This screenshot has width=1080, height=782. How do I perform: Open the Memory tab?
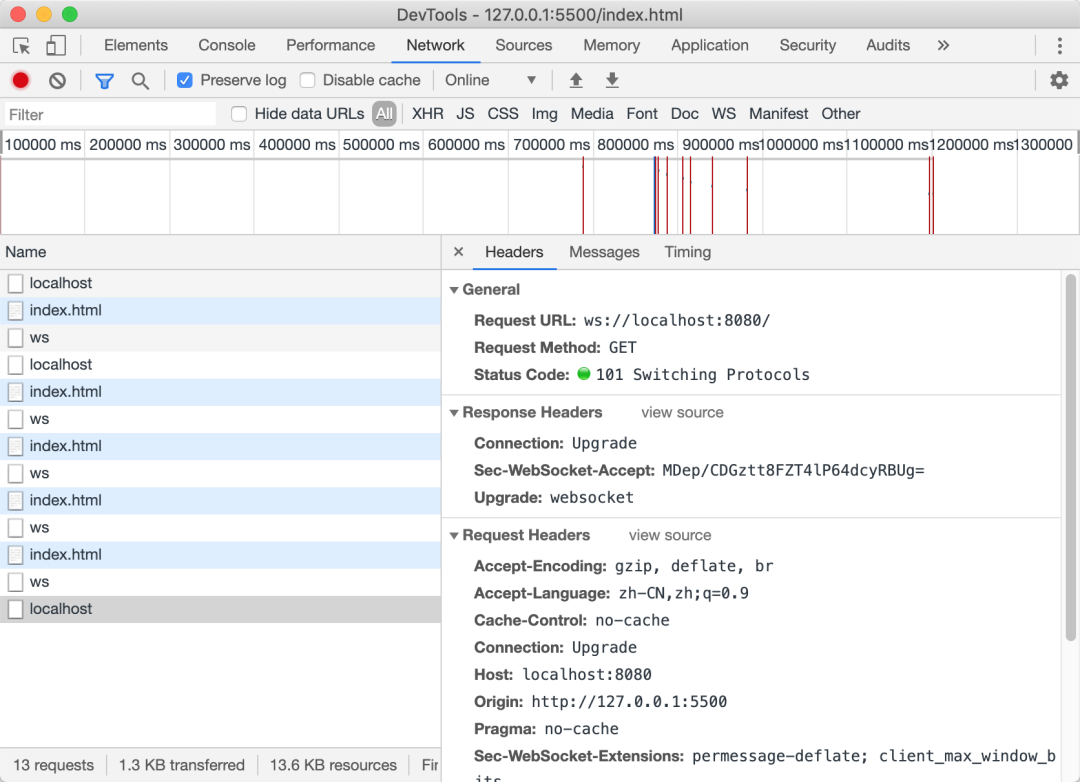612,45
